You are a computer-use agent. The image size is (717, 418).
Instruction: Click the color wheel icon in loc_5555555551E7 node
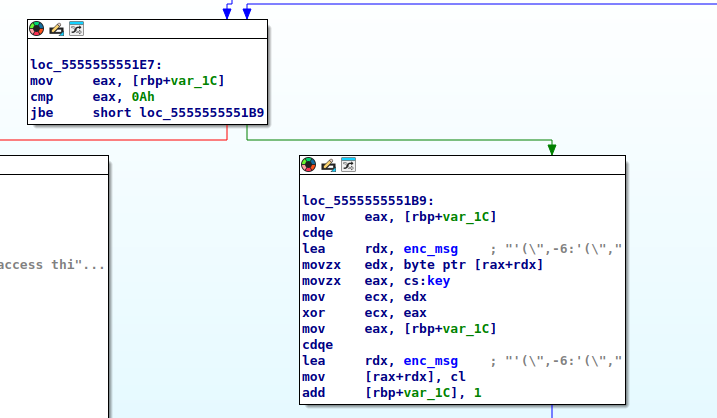pyautogui.click(x=37, y=29)
